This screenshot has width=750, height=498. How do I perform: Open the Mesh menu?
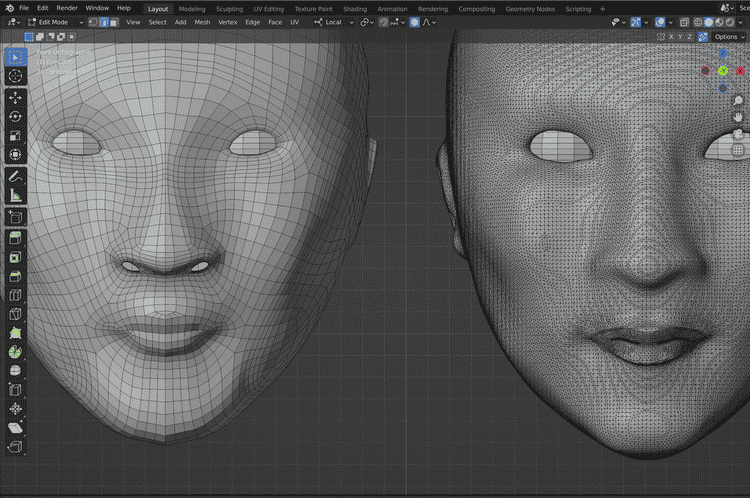(x=202, y=21)
